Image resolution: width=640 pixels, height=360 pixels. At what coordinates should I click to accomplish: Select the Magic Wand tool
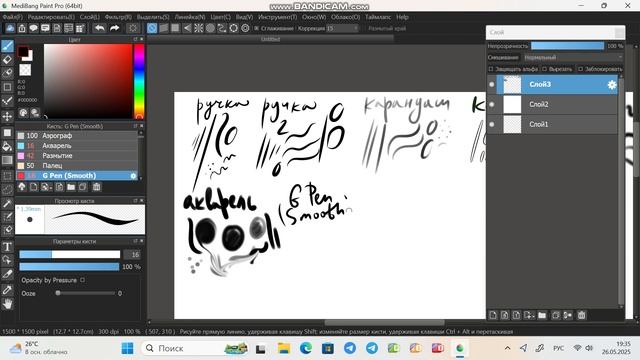pyautogui.click(x=7, y=203)
